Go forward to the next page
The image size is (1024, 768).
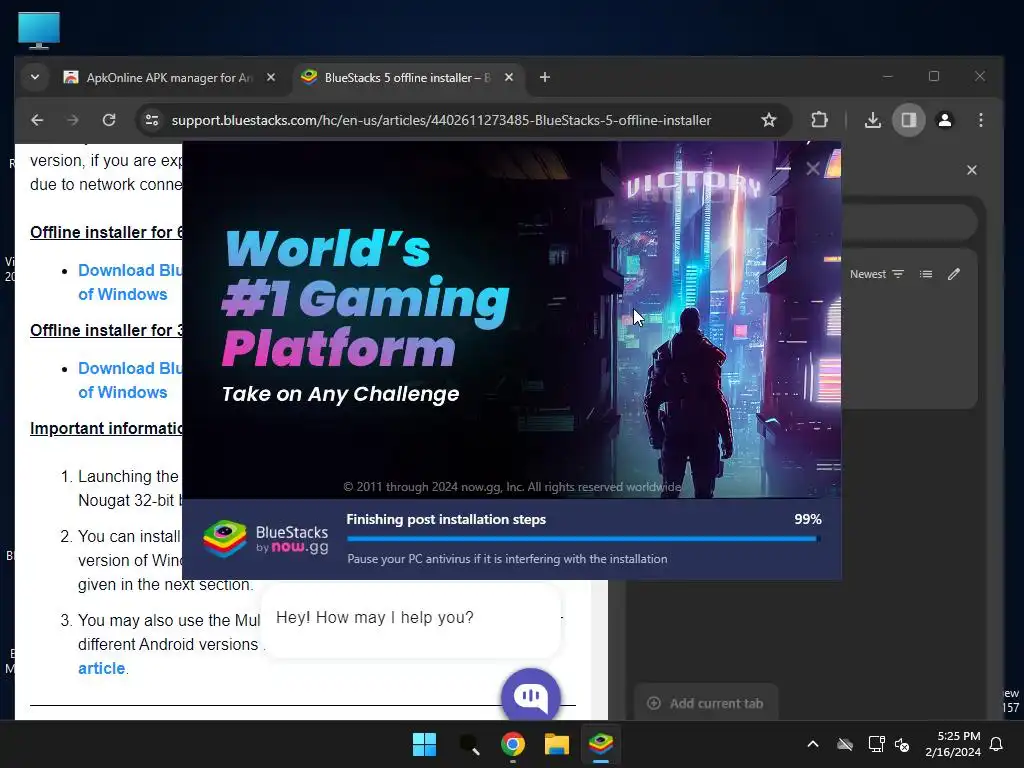pyautogui.click(x=73, y=120)
